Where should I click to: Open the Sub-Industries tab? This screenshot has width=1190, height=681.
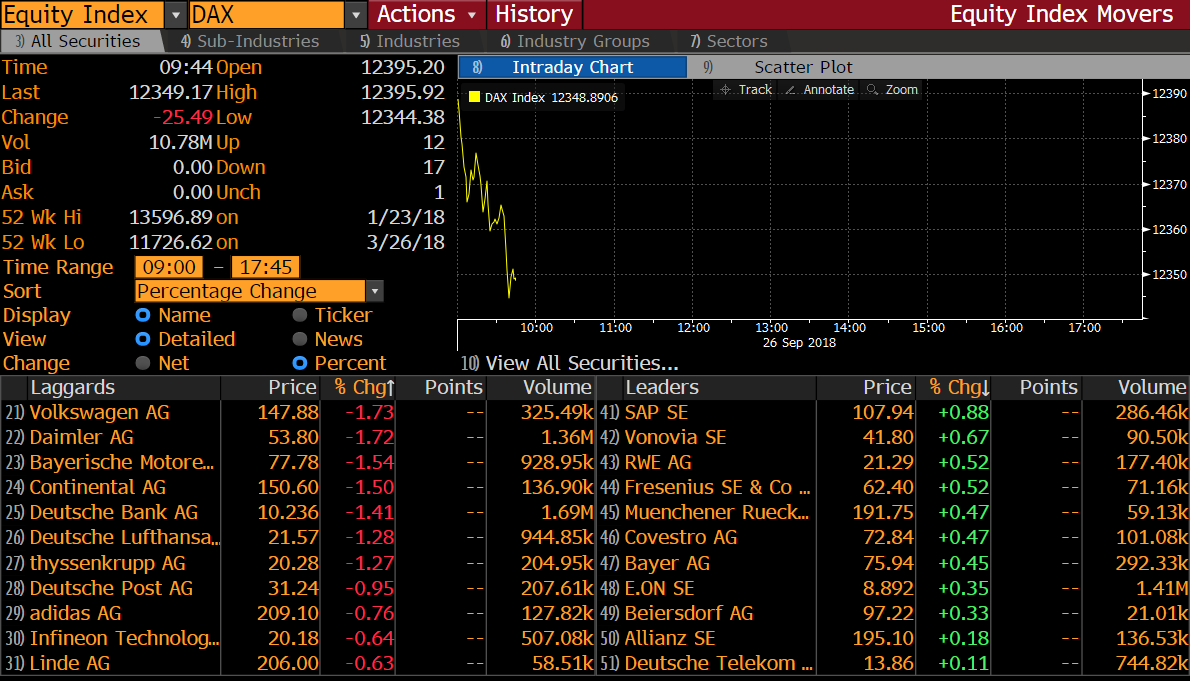(250, 42)
